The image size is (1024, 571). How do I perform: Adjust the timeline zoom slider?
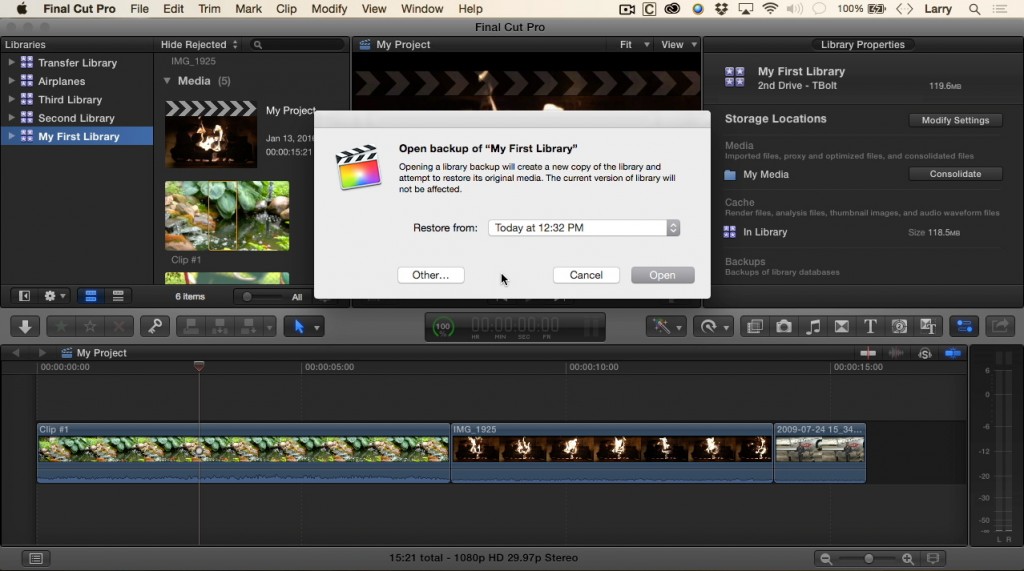coord(869,559)
